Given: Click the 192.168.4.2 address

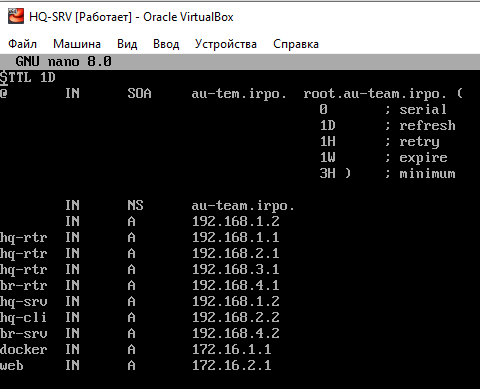Looking at the screenshot, I should coord(236,333).
